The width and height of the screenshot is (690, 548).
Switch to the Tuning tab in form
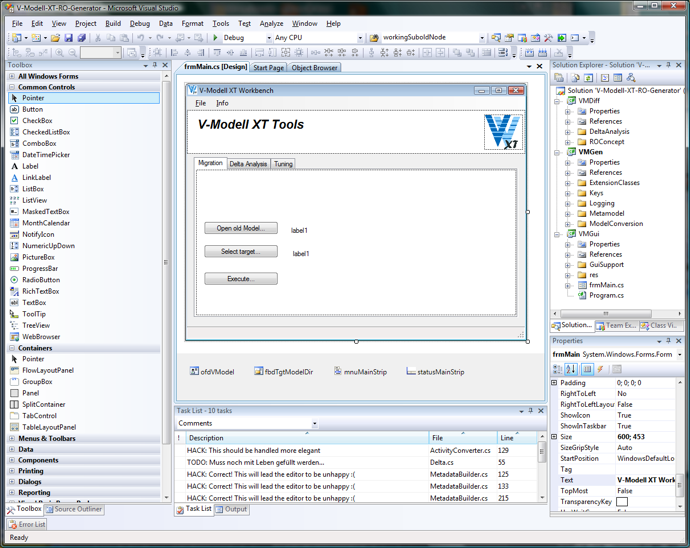(283, 164)
